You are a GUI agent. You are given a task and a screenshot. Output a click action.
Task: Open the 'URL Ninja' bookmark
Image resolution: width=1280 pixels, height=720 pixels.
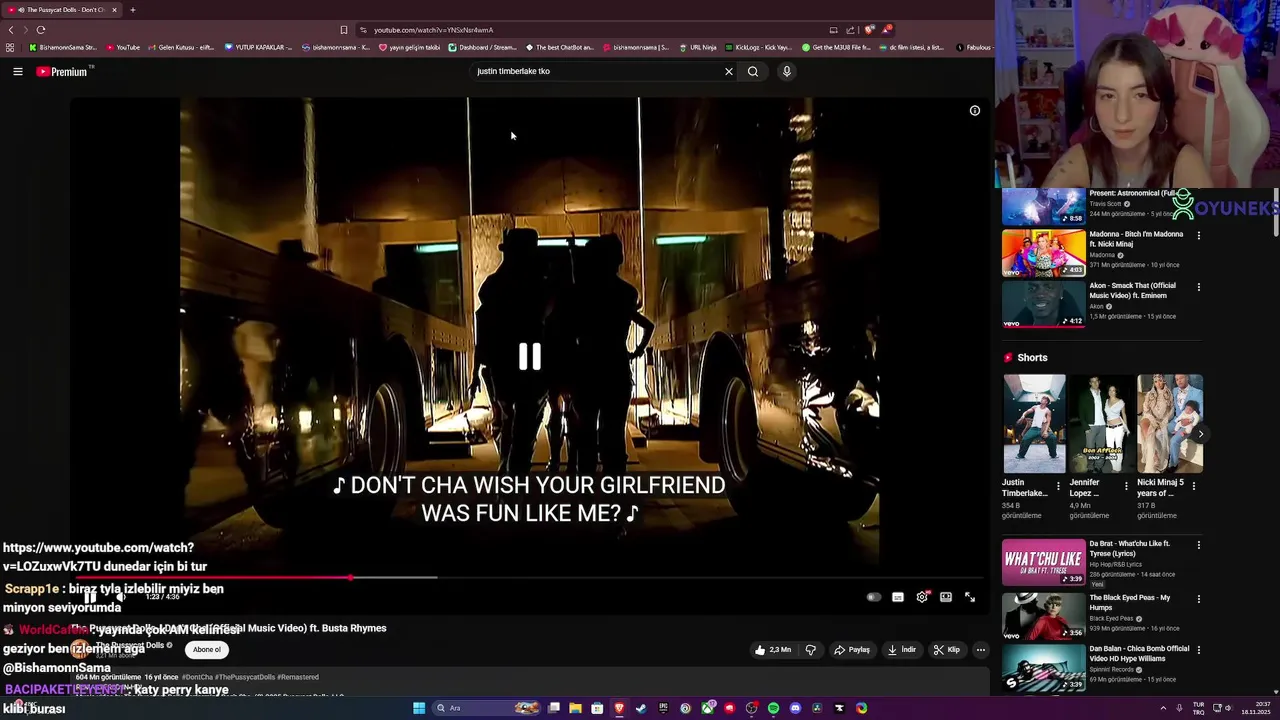(x=698, y=47)
